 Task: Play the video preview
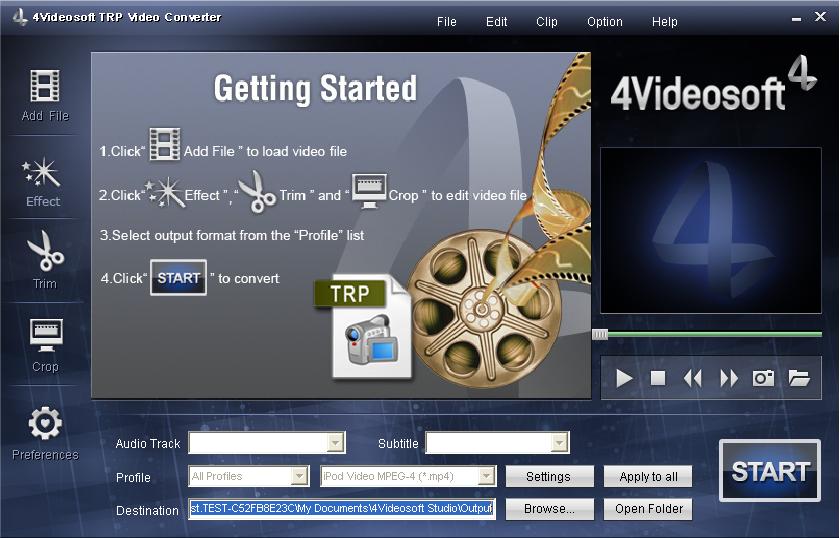624,378
